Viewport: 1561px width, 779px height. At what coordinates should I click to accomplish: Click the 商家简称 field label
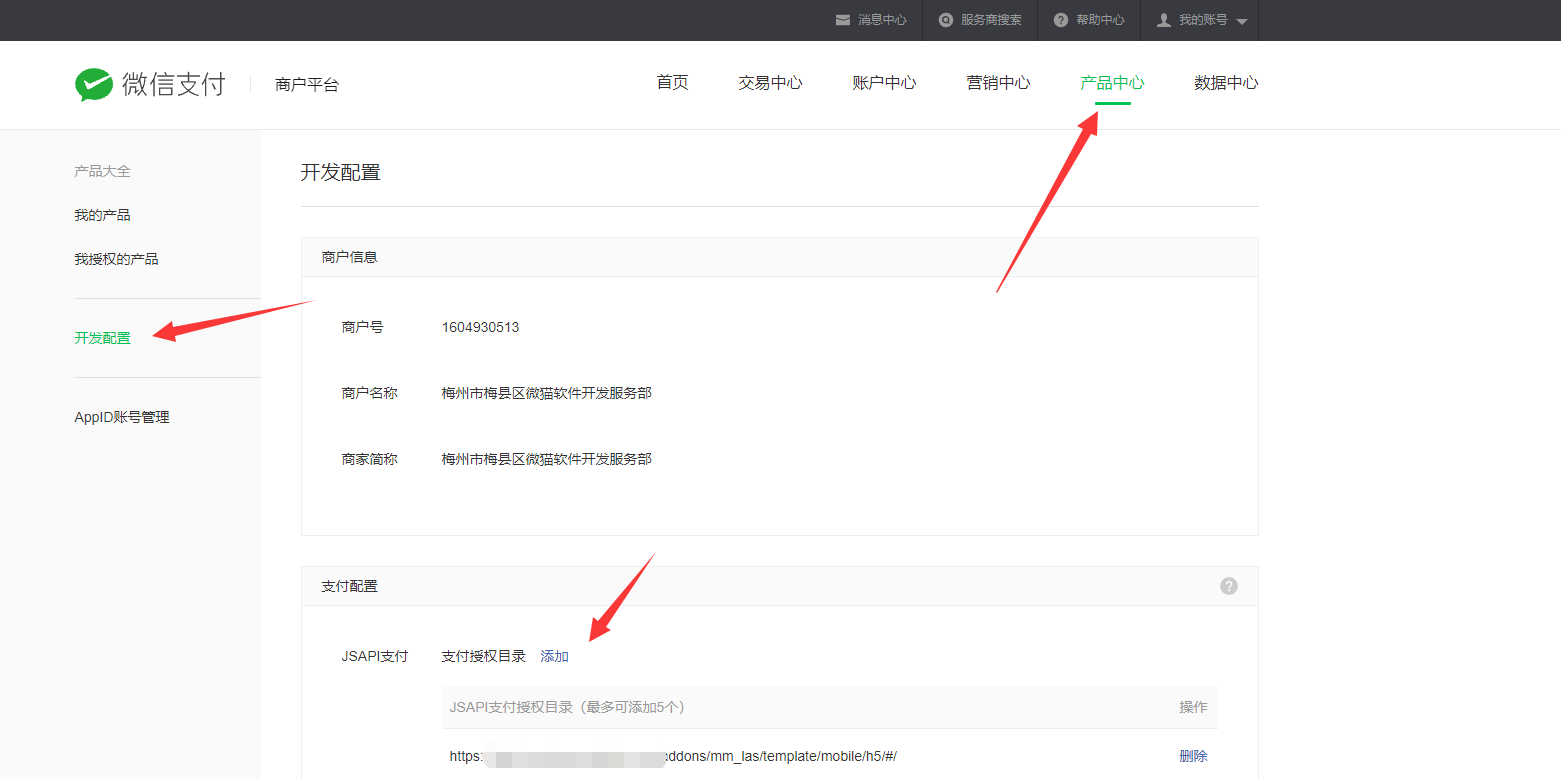click(x=369, y=459)
